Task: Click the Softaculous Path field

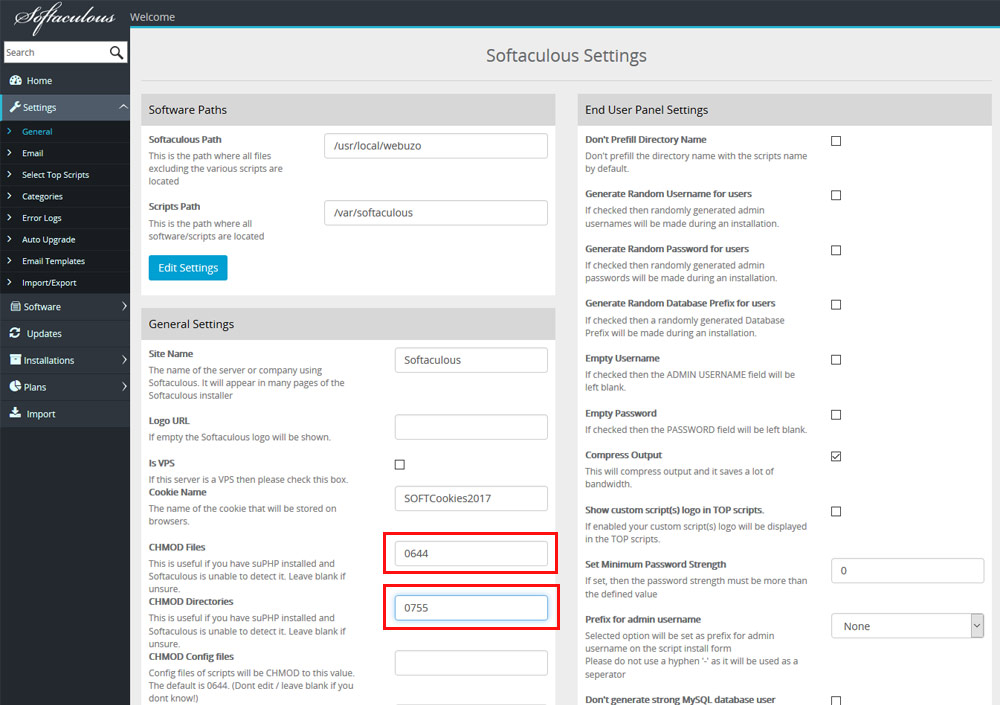Action: (x=436, y=145)
